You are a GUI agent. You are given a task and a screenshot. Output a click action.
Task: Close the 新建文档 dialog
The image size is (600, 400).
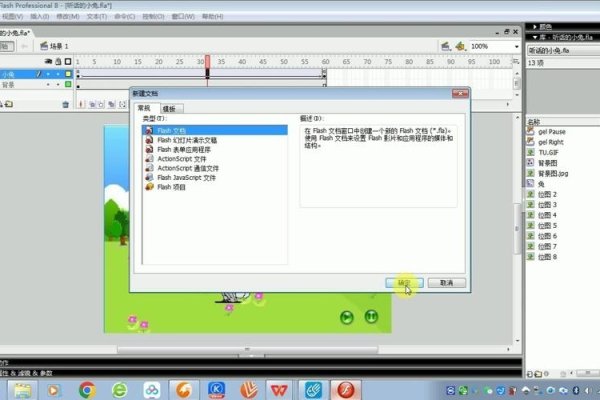pyautogui.click(x=460, y=93)
